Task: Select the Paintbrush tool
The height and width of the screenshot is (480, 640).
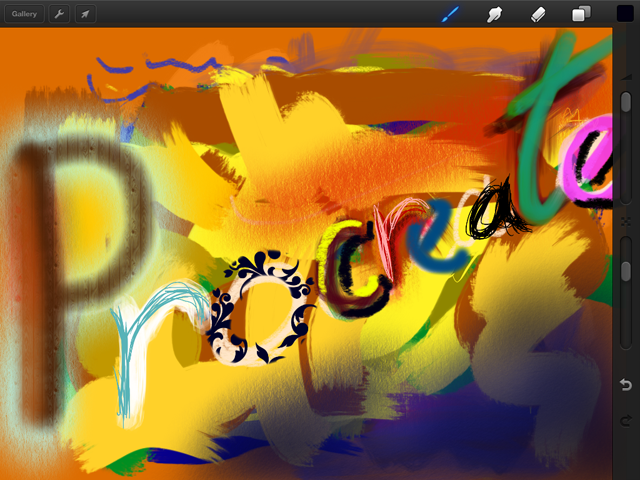Action: pyautogui.click(x=451, y=14)
